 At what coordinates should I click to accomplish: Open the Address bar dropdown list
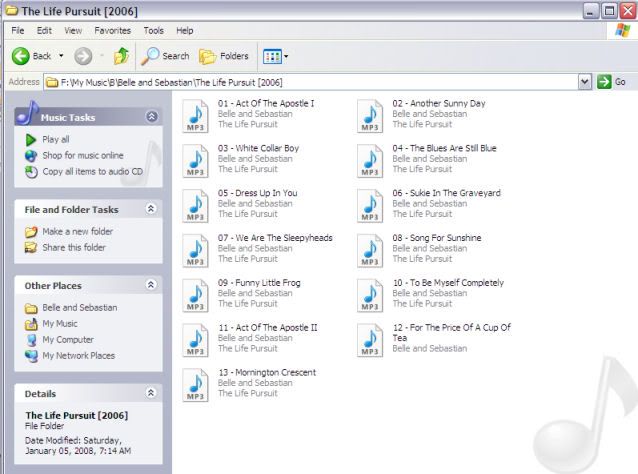coord(585,82)
